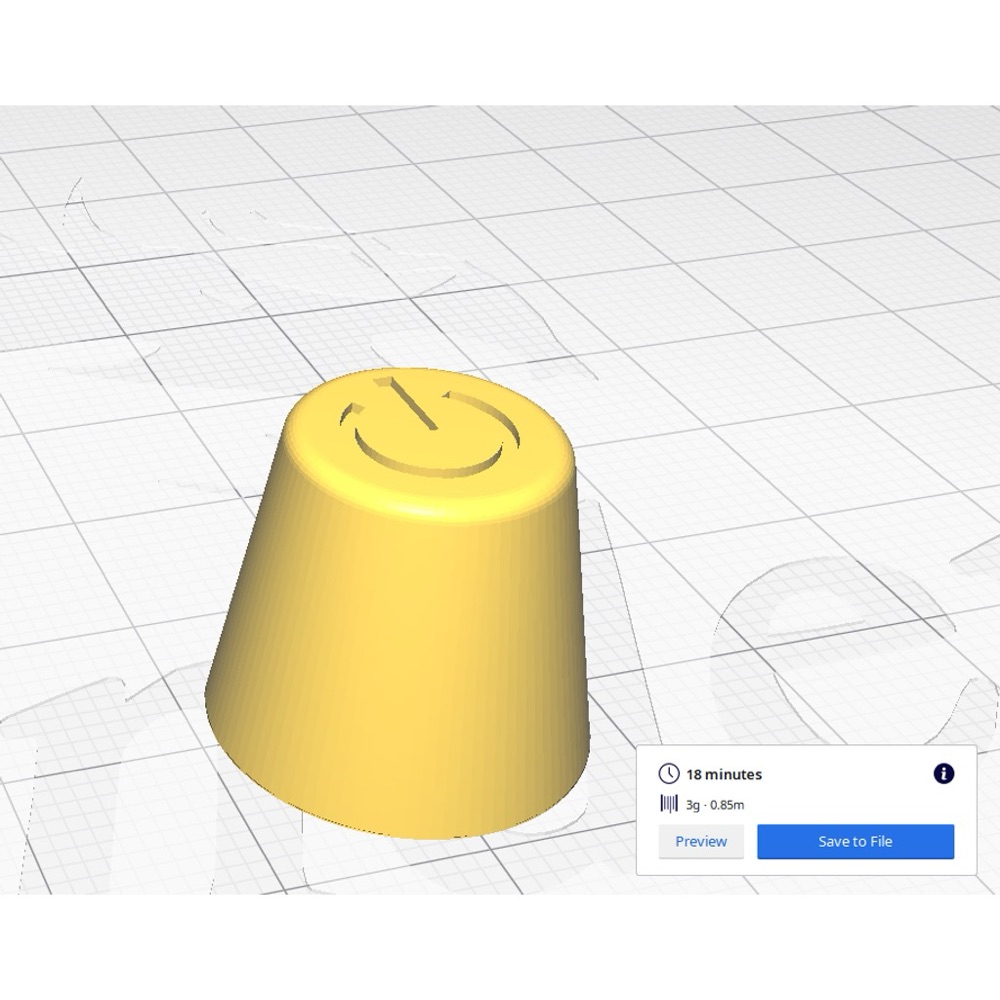The image size is (1000, 1000).
Task: Click the 3g · 0.85m material estimate
Action: pos(715,805)
